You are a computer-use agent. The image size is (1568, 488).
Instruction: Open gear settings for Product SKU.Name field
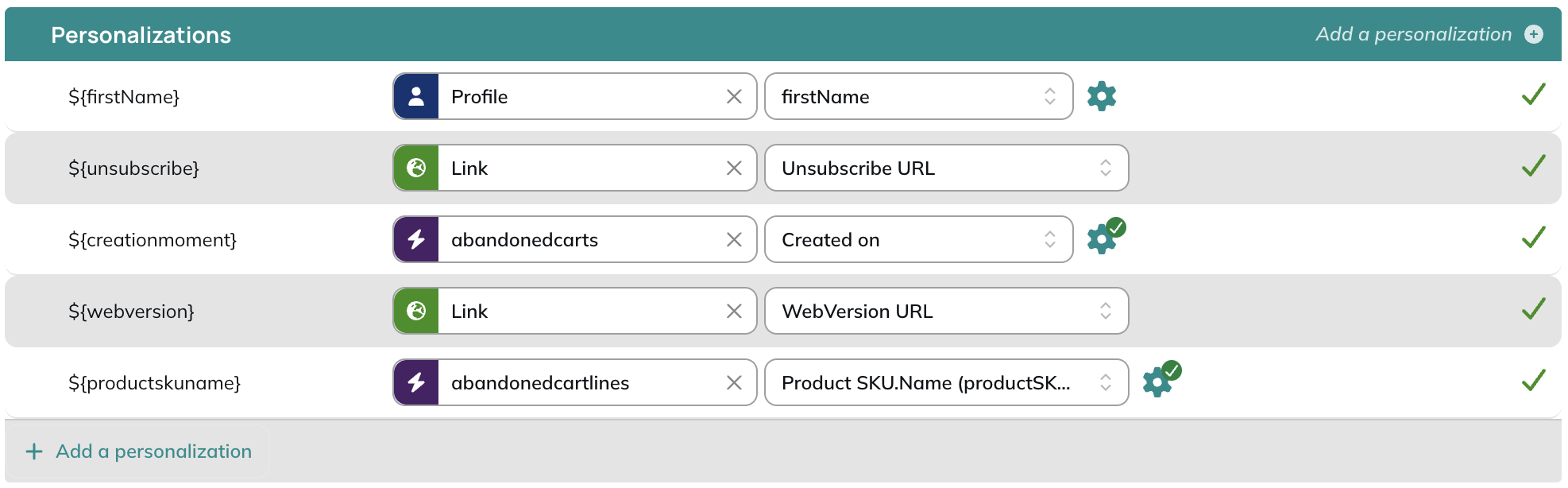[1161, 379]
